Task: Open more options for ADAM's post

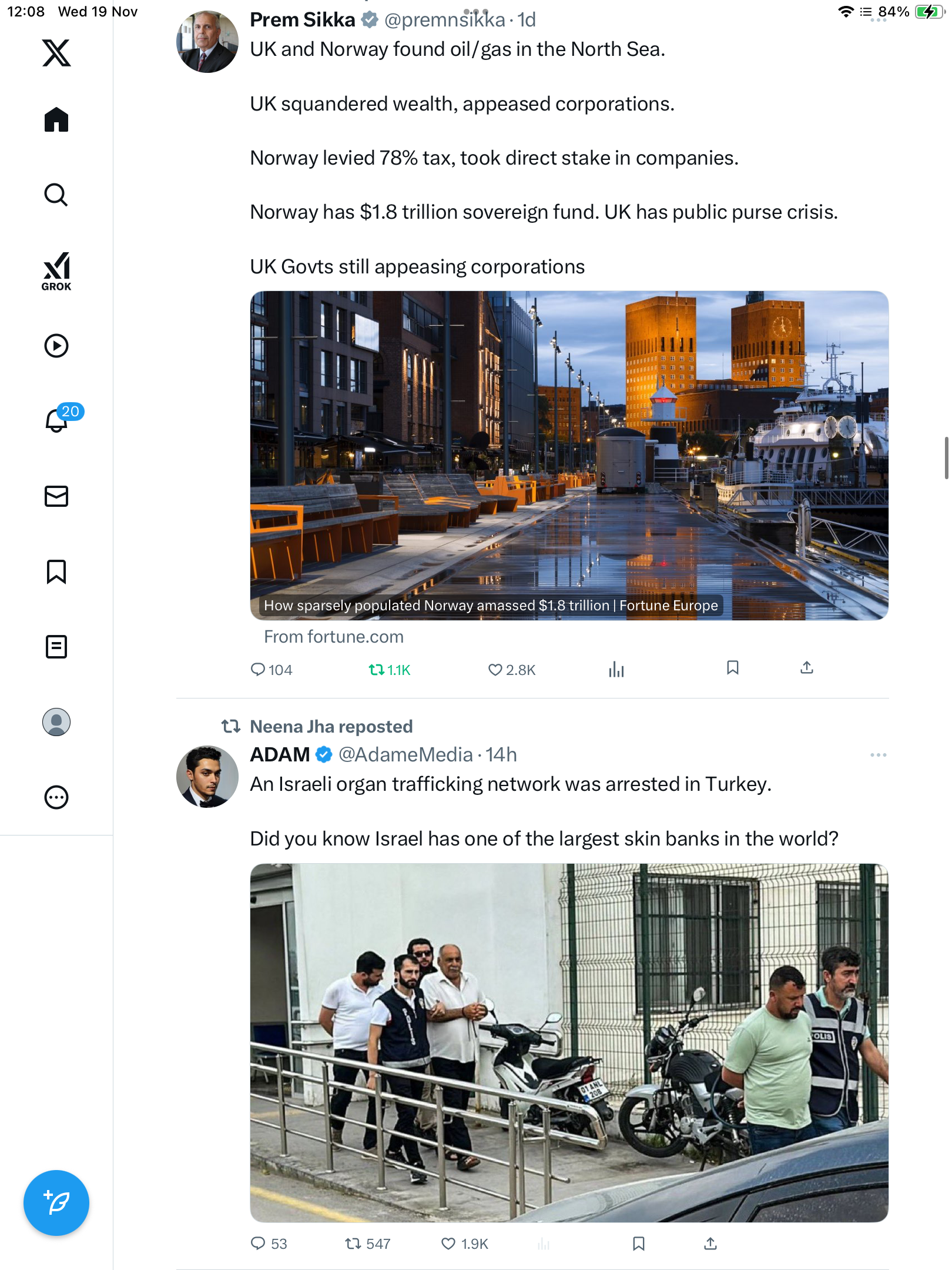Action: pyautogui.click(x=878, y=754)
